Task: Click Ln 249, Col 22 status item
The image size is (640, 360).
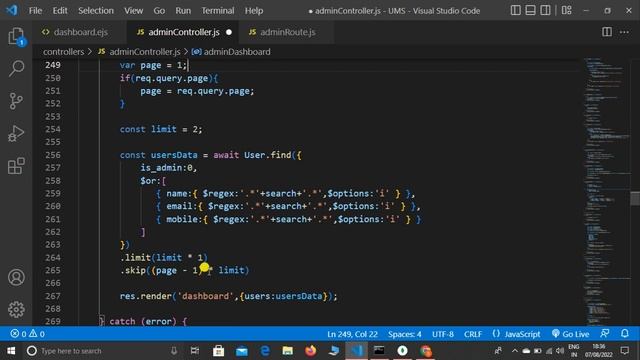Action: pos(352,334)
